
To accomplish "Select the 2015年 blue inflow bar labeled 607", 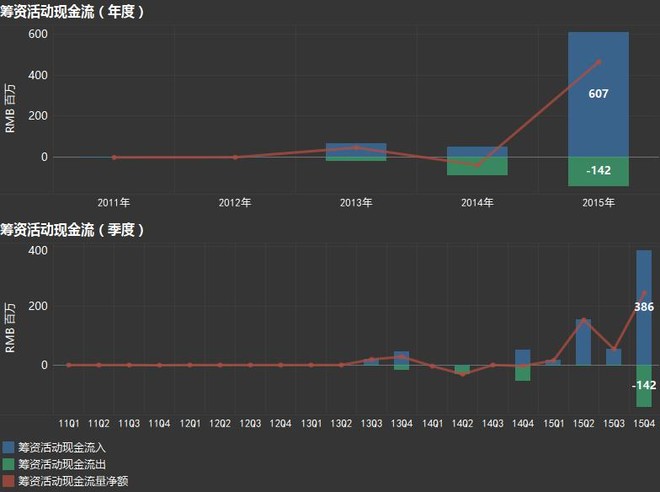I will coord(598,94).
